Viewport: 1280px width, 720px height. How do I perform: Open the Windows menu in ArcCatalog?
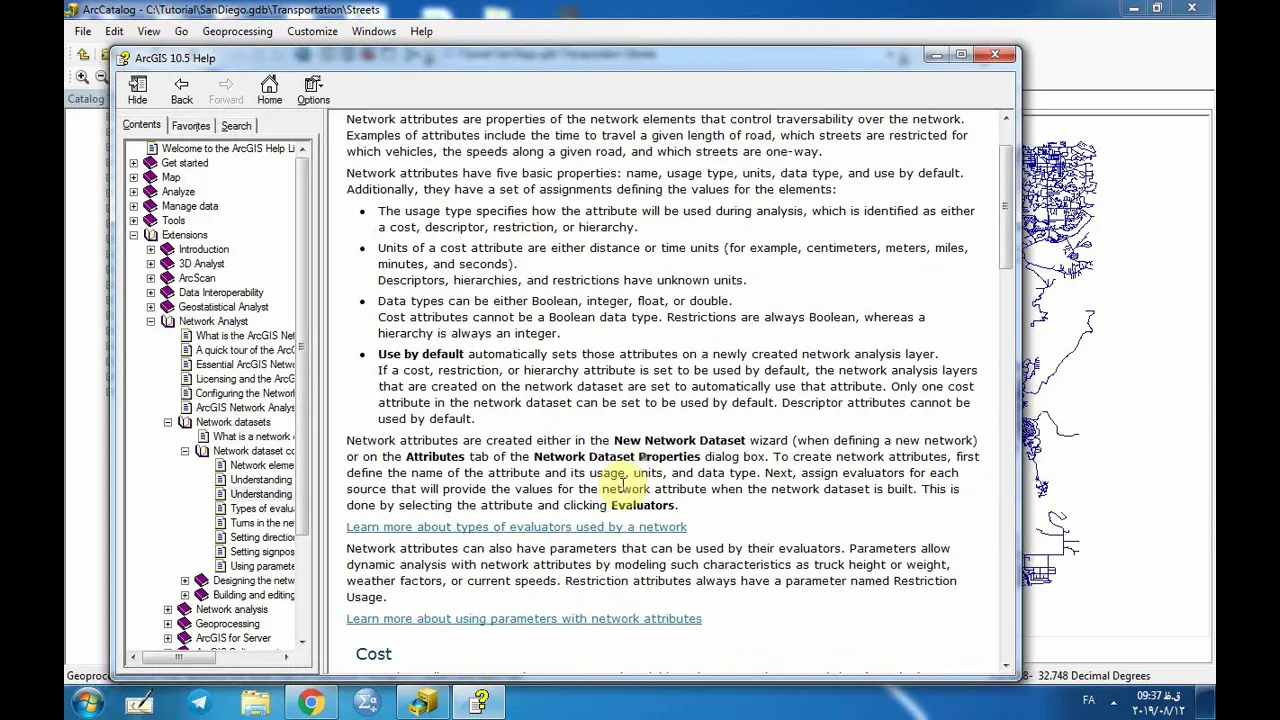(x=373, y=31)
